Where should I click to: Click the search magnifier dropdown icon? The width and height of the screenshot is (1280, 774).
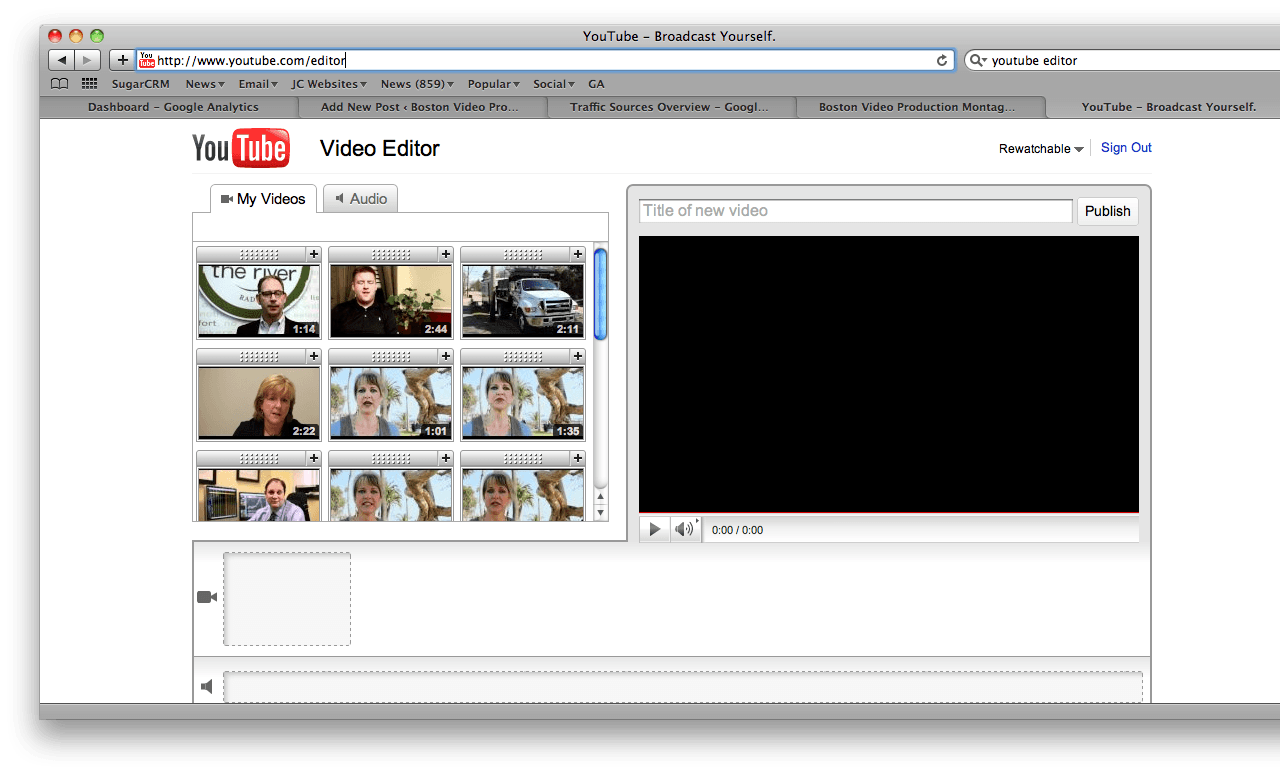click(978, 60)
